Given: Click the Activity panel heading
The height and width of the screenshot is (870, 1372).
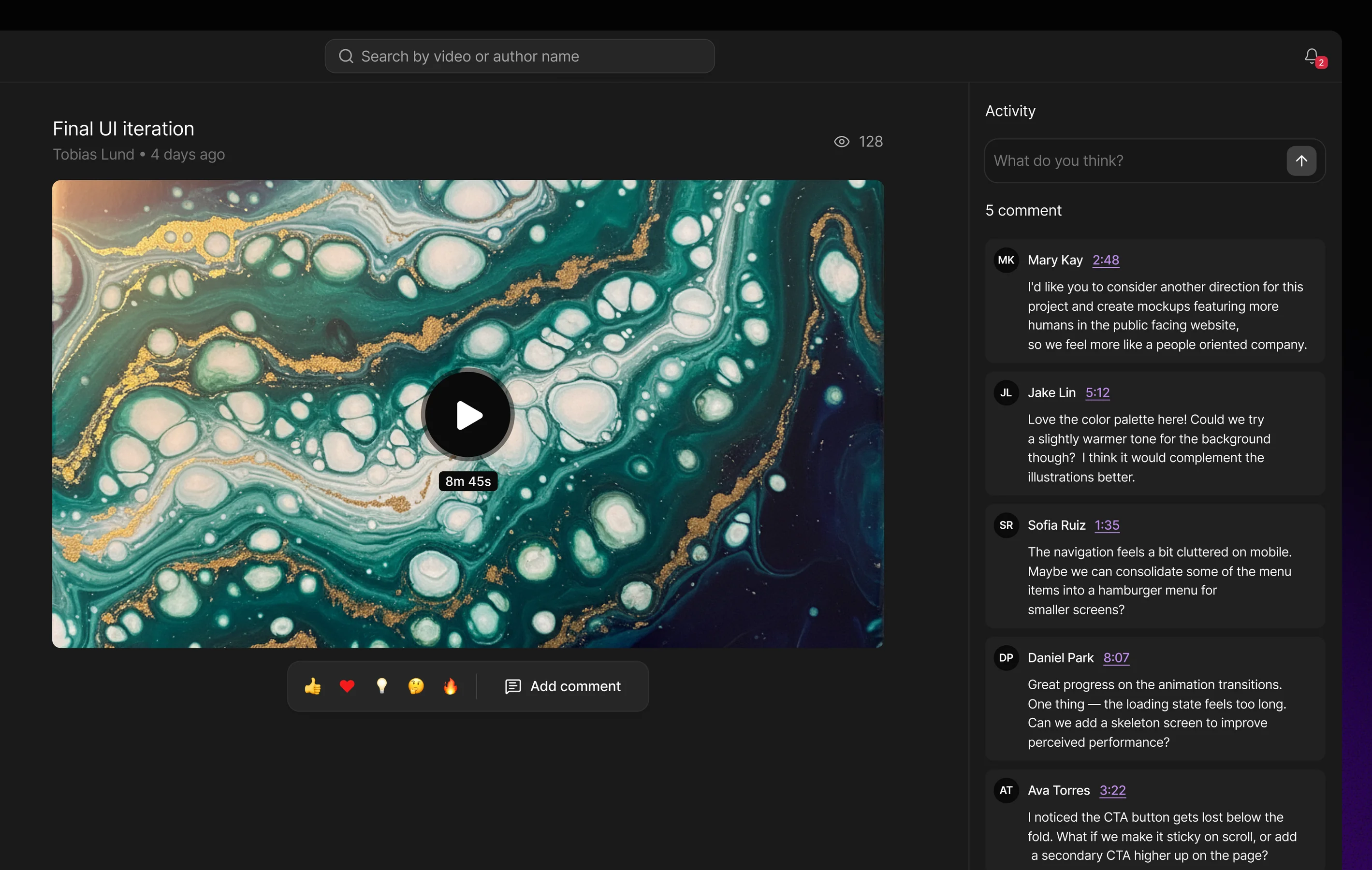Looking at the screenshot, I should [1010, 111].
